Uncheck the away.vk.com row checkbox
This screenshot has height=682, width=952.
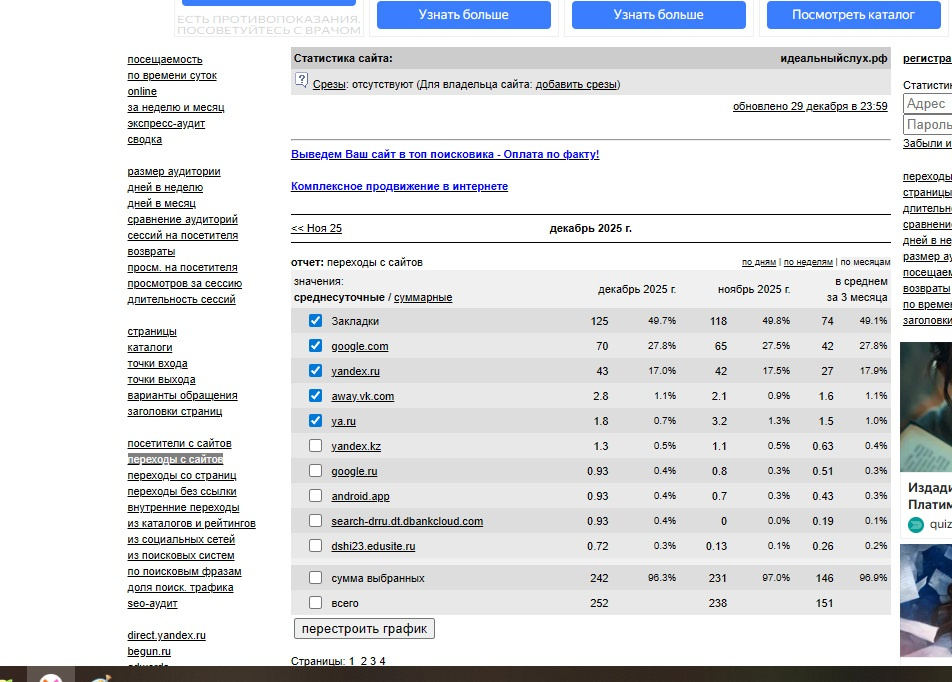(315, 395)
